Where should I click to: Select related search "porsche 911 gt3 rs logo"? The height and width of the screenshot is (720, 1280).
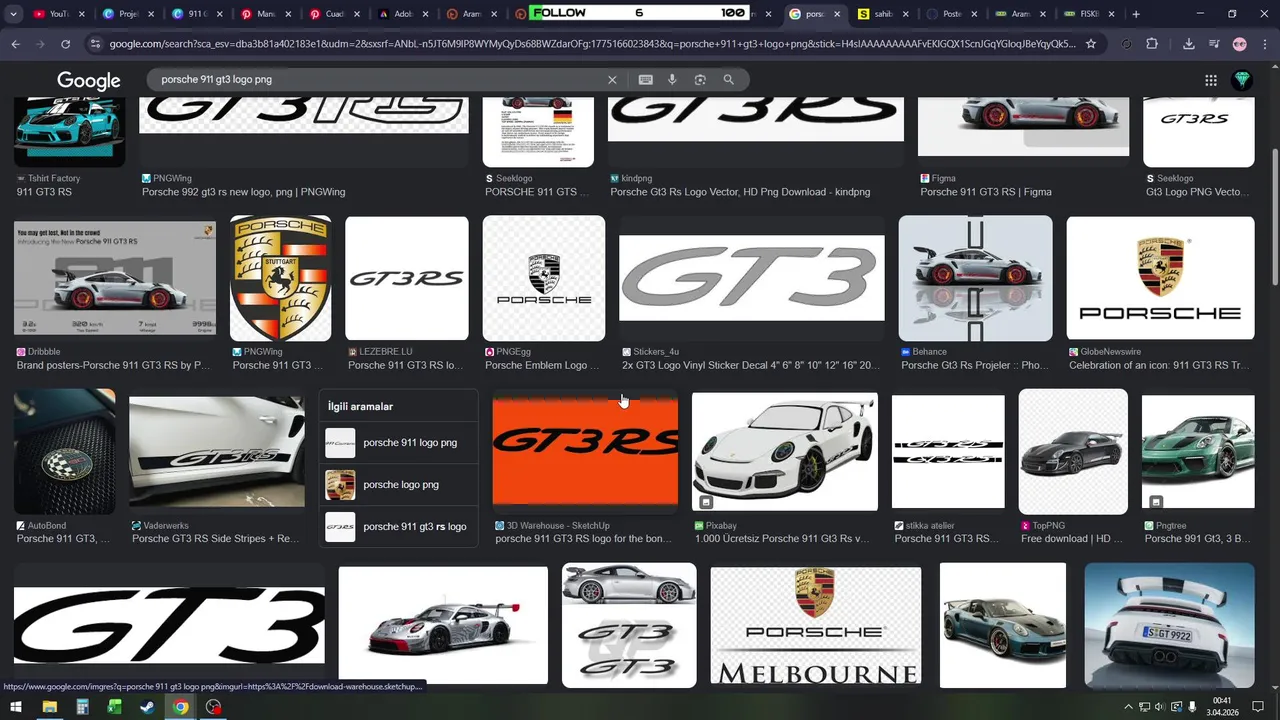[398, 527]
